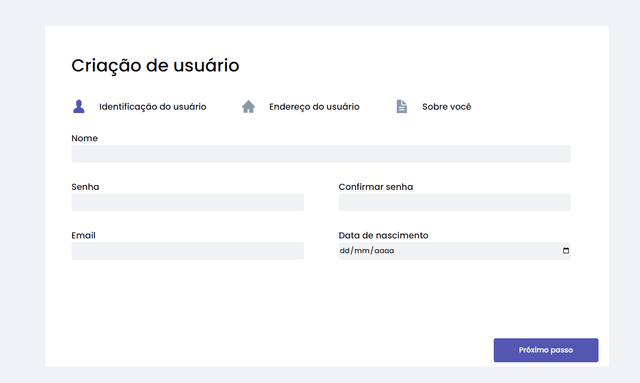Viewport: 640px width, 383px height.
Task: Focus the Email input field
Action: pos(187,251)
